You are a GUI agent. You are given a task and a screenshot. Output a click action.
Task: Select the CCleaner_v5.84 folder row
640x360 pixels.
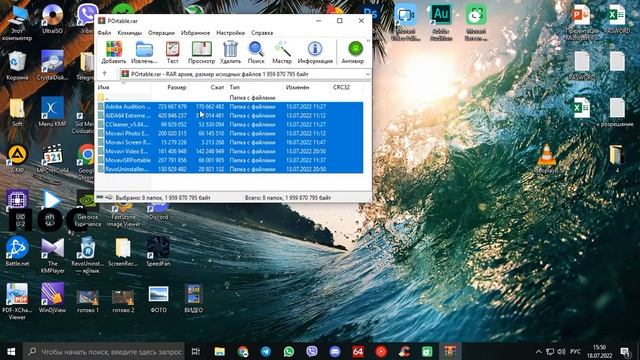[x=230, y=124]
